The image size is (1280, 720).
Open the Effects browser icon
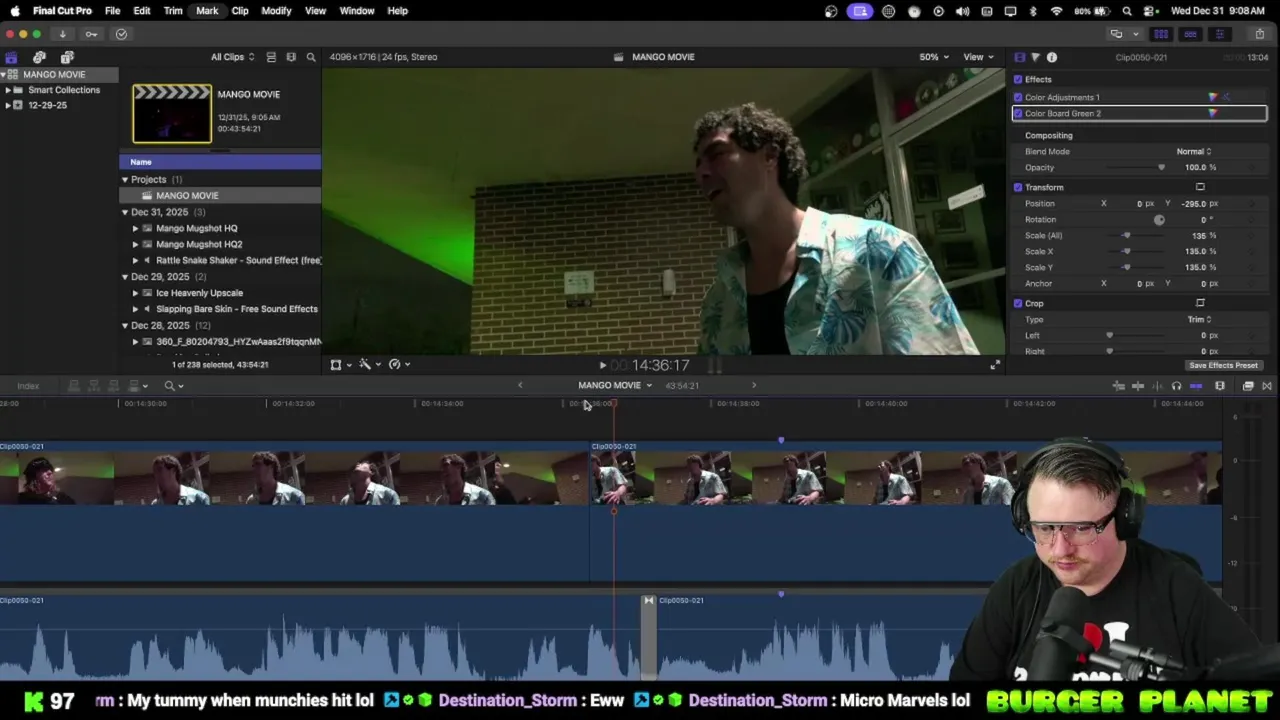(x=1248, y=386)
